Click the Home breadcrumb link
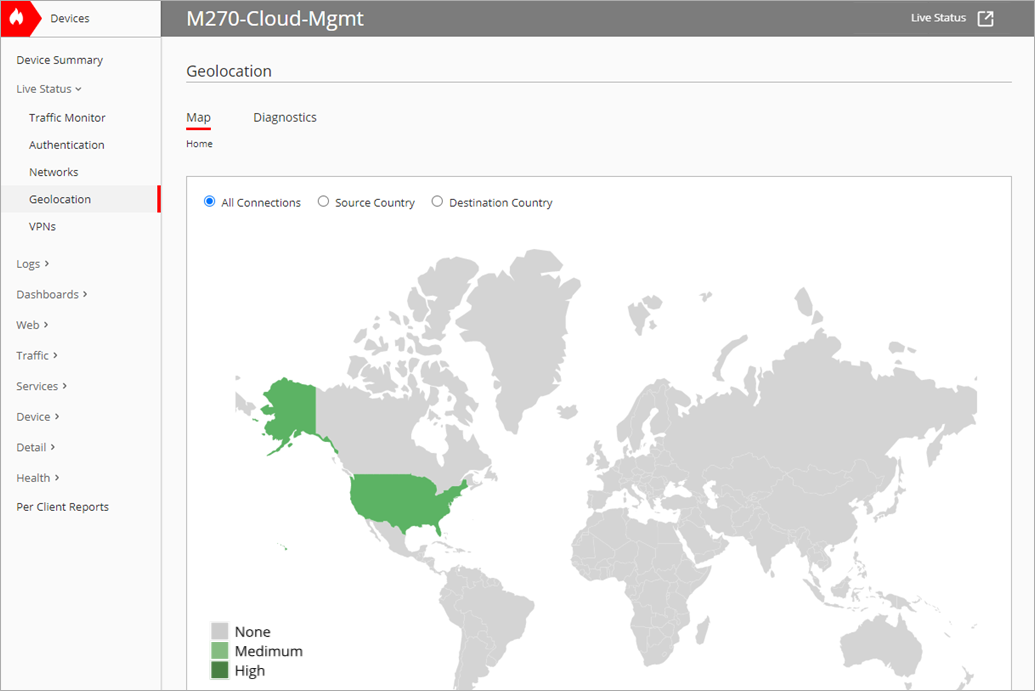 pyautogui.click(x=199, y=143)
